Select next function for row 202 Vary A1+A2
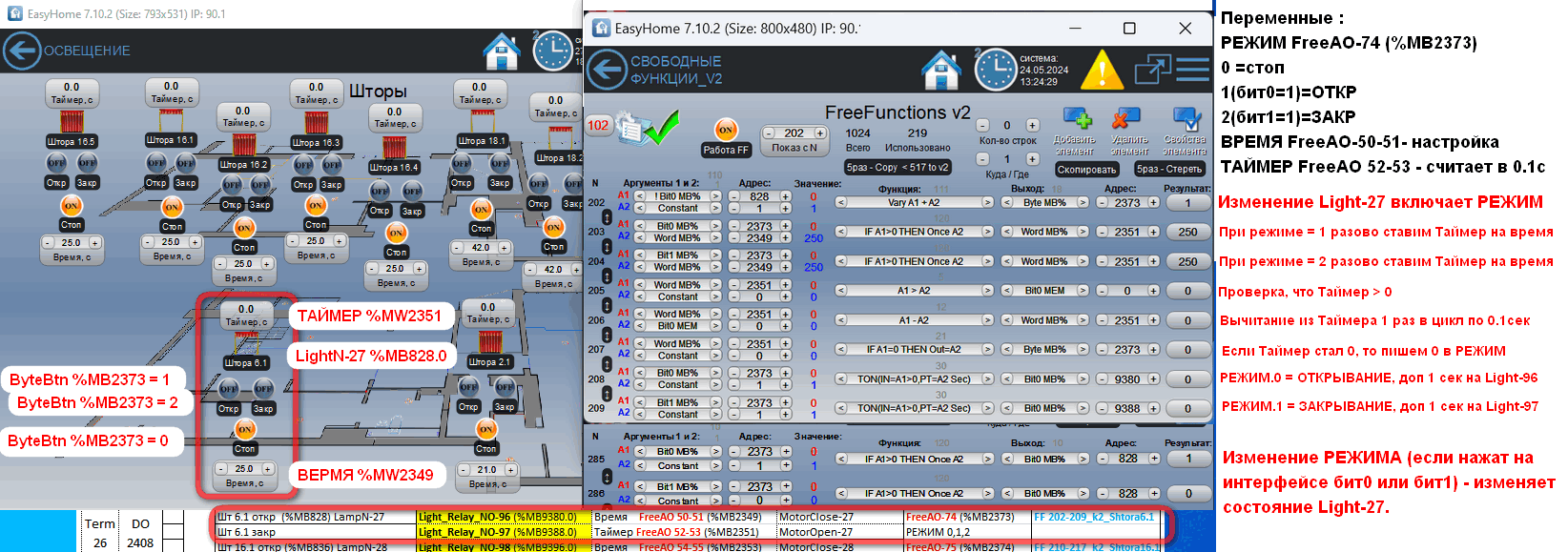The height and width of the screenshot is (552, 1568). tap(987, 203)
